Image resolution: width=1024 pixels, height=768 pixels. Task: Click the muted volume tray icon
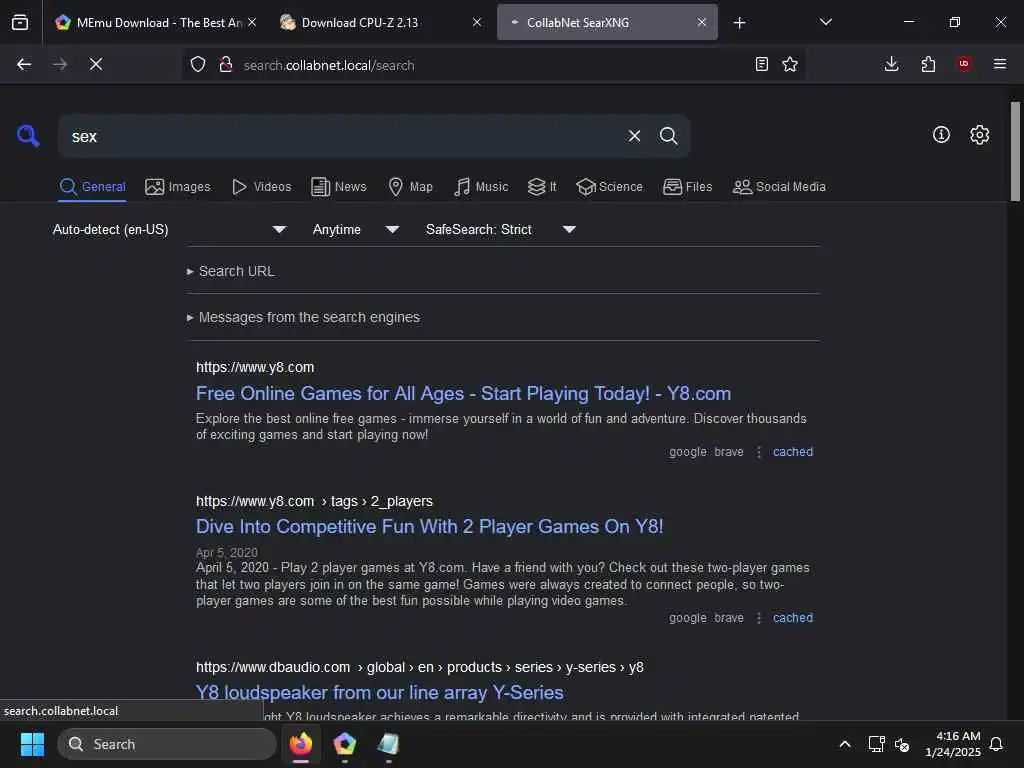(903, 744)
